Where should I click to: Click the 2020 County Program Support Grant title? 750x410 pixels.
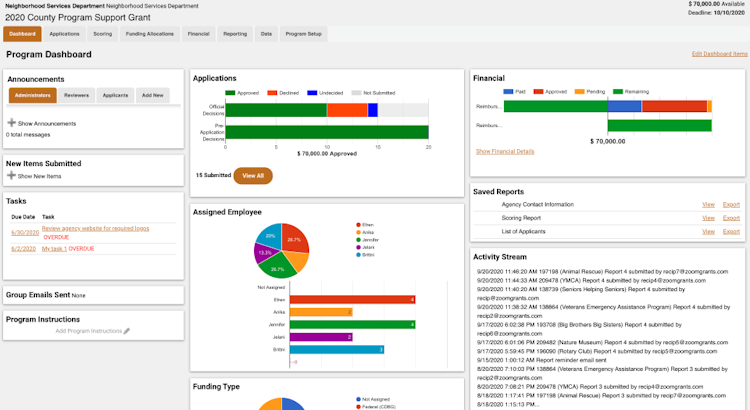(x=77, y=18)
